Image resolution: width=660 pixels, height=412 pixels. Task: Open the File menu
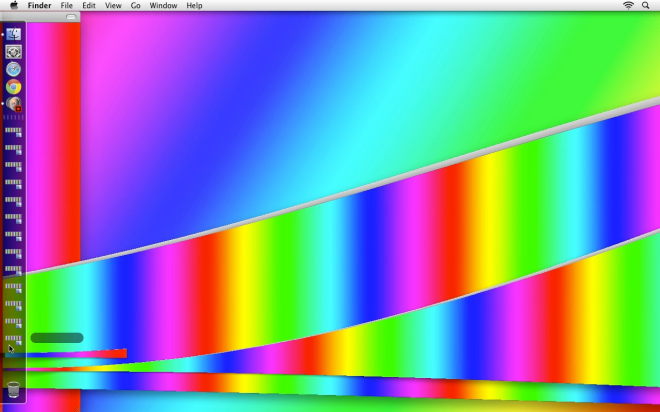66,6
